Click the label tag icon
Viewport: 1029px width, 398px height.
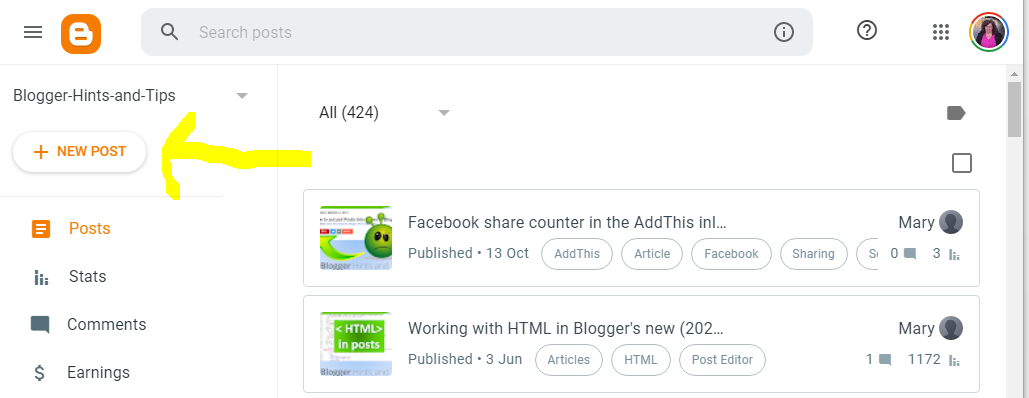pyautogui.click(x=956, y=113)
